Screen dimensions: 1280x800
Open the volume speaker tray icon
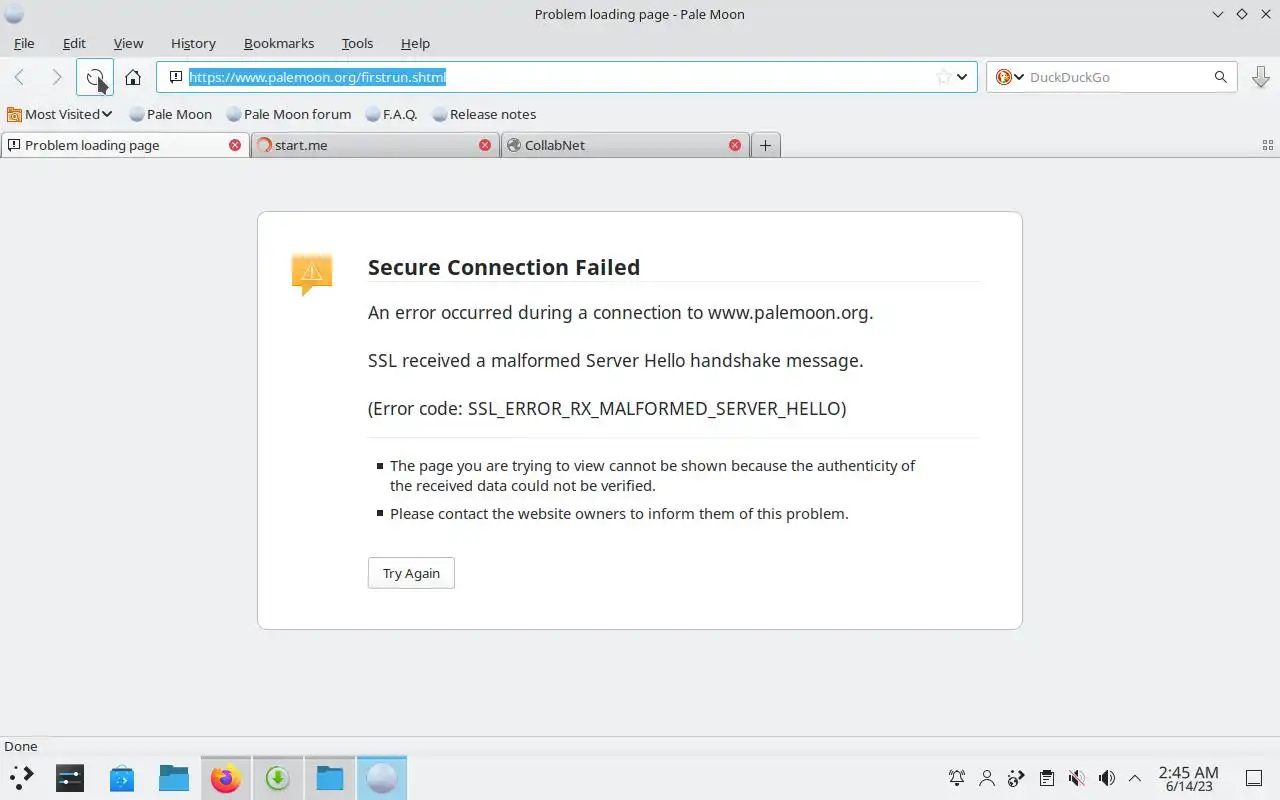click(x=1106, y=777)
